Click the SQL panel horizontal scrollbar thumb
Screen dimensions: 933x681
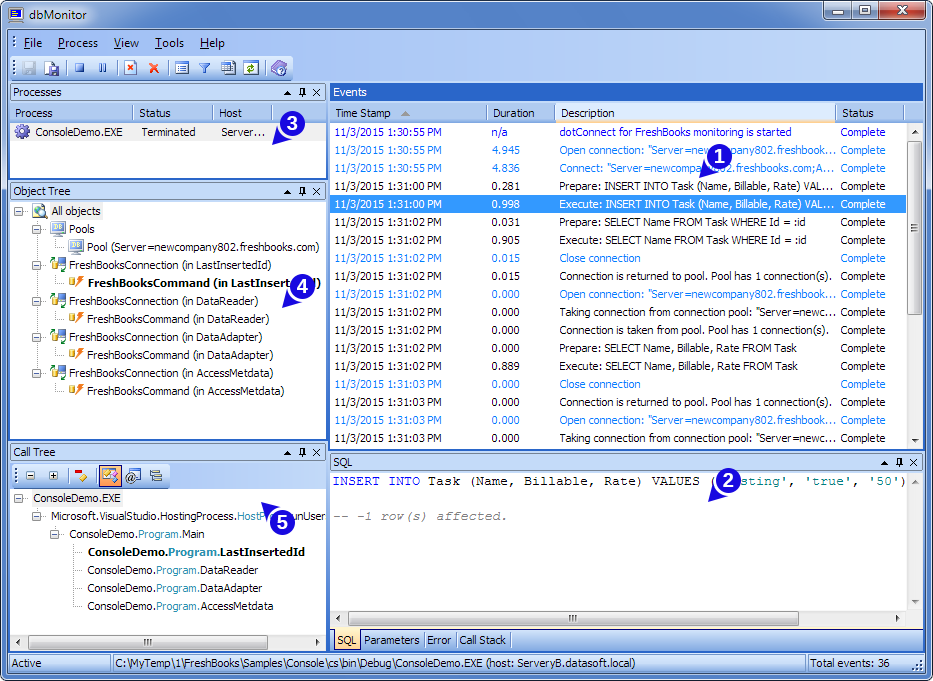coord(573,618)
